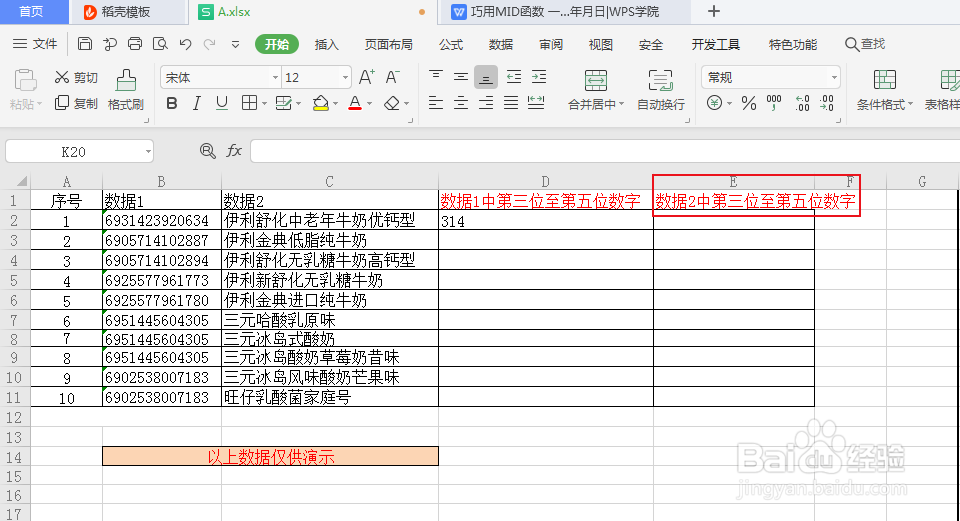960x521 pixels.
Task: Click the fx insert function icon
Action: [x=234, y=151]
